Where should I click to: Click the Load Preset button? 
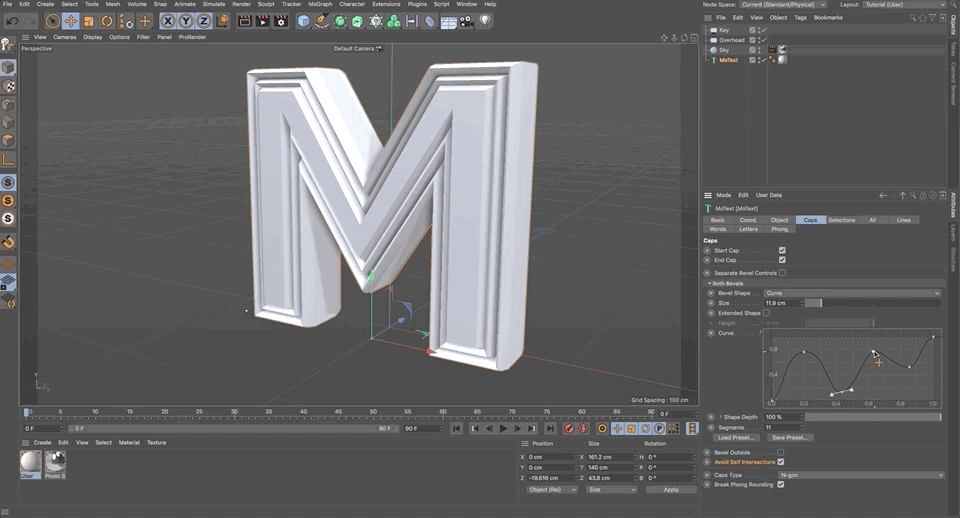(737, 437)
